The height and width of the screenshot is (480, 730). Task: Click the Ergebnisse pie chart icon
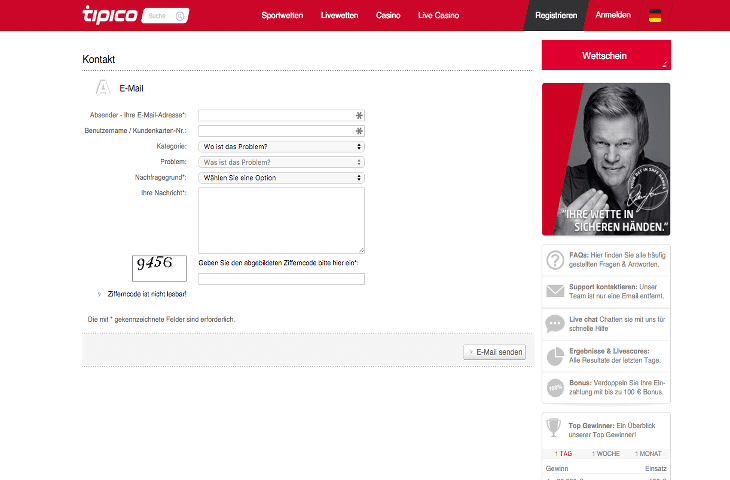tap(555, 356)
